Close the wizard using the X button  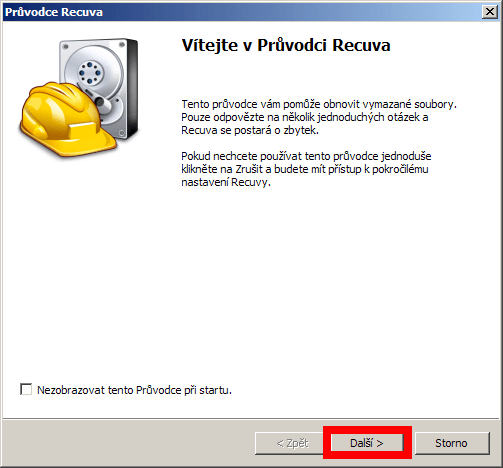click(490, 12)
